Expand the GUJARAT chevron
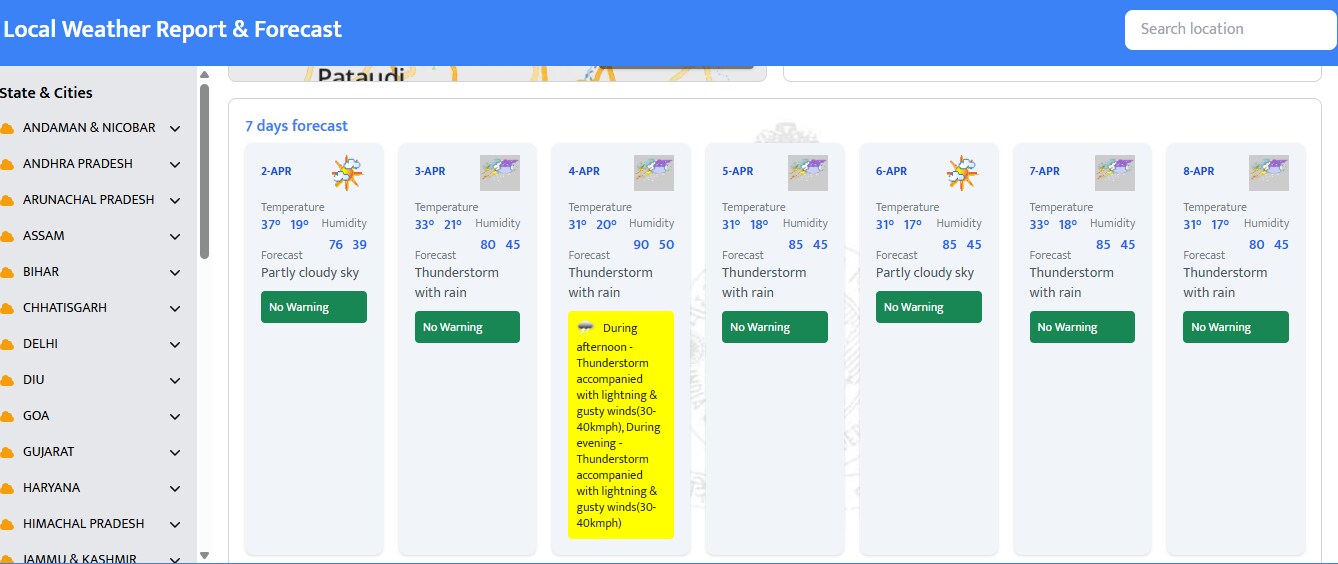Viewport: 1338px width, 564px height. click(x=175, y=453)
